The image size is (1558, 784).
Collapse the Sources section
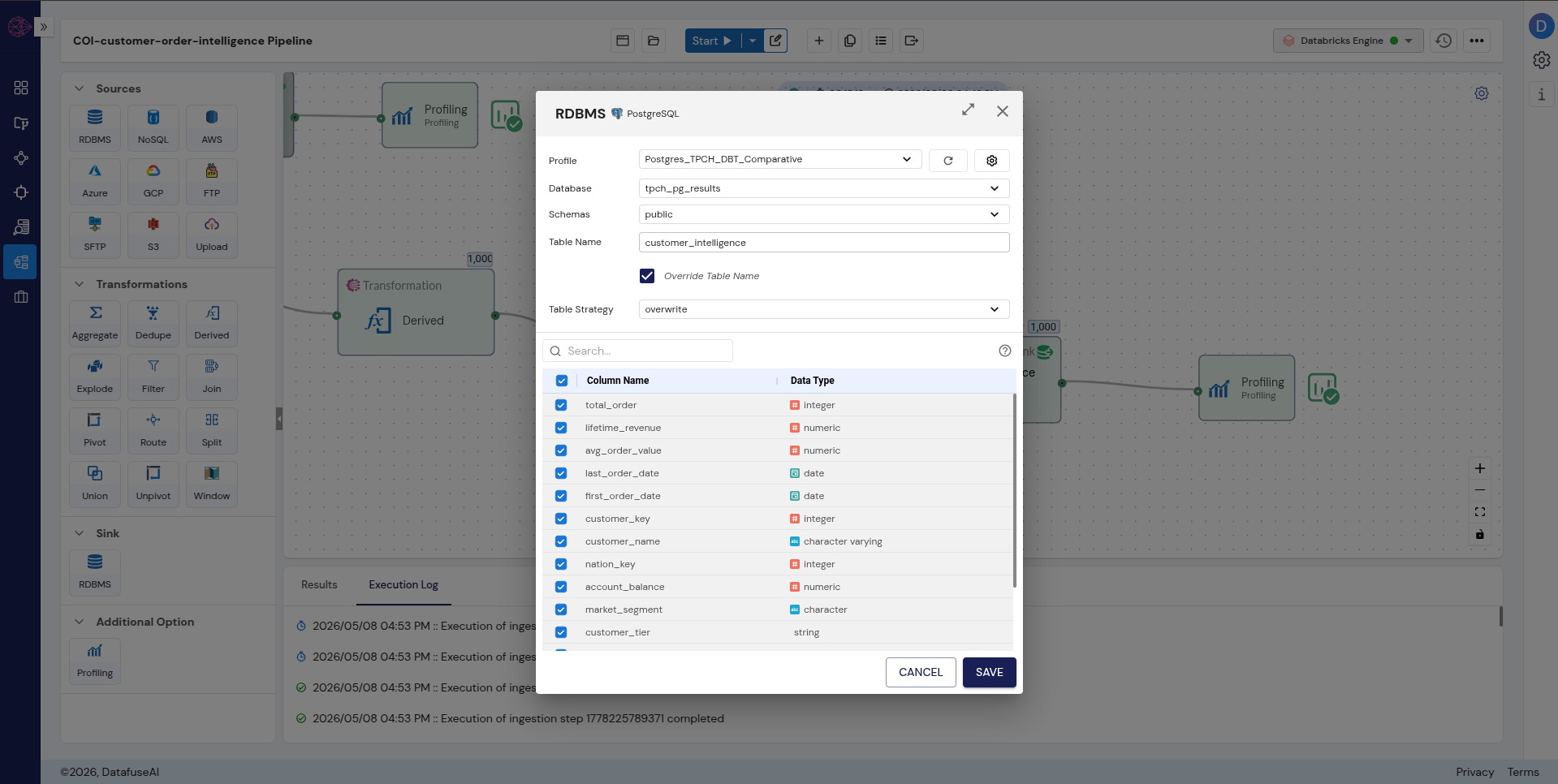point(79,88)
